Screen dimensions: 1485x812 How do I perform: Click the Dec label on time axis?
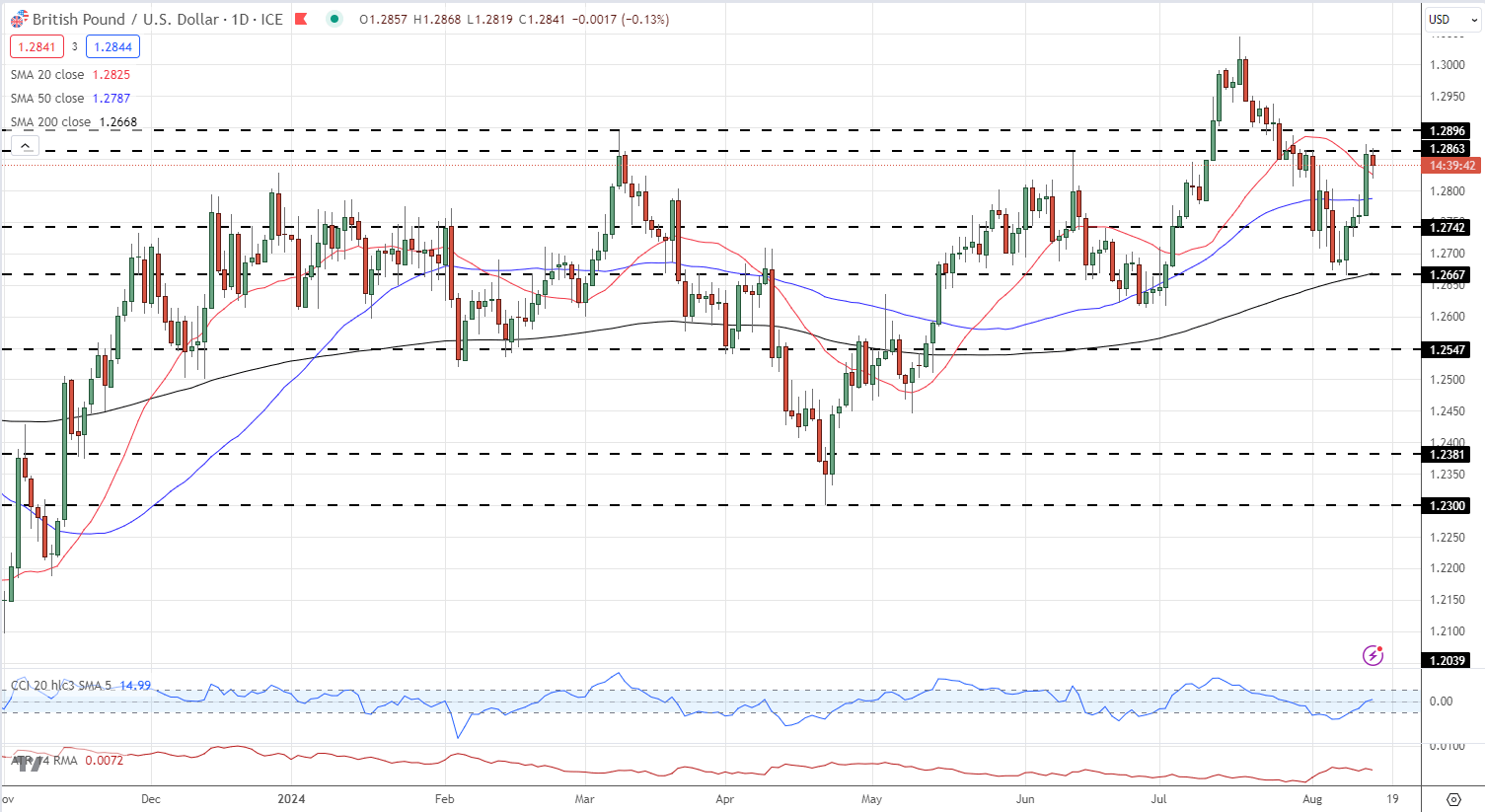(150, 798)
